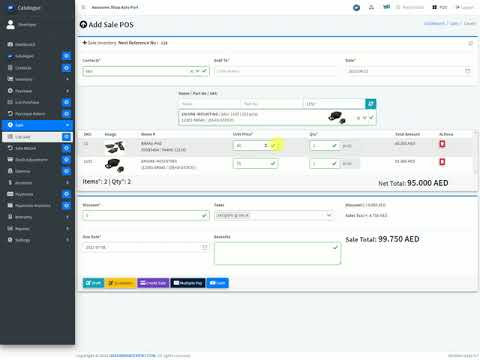Expand the Reports sidebar menu
Image resolution: width=480 pixels, height=360 pixels.
click(37, 229)
